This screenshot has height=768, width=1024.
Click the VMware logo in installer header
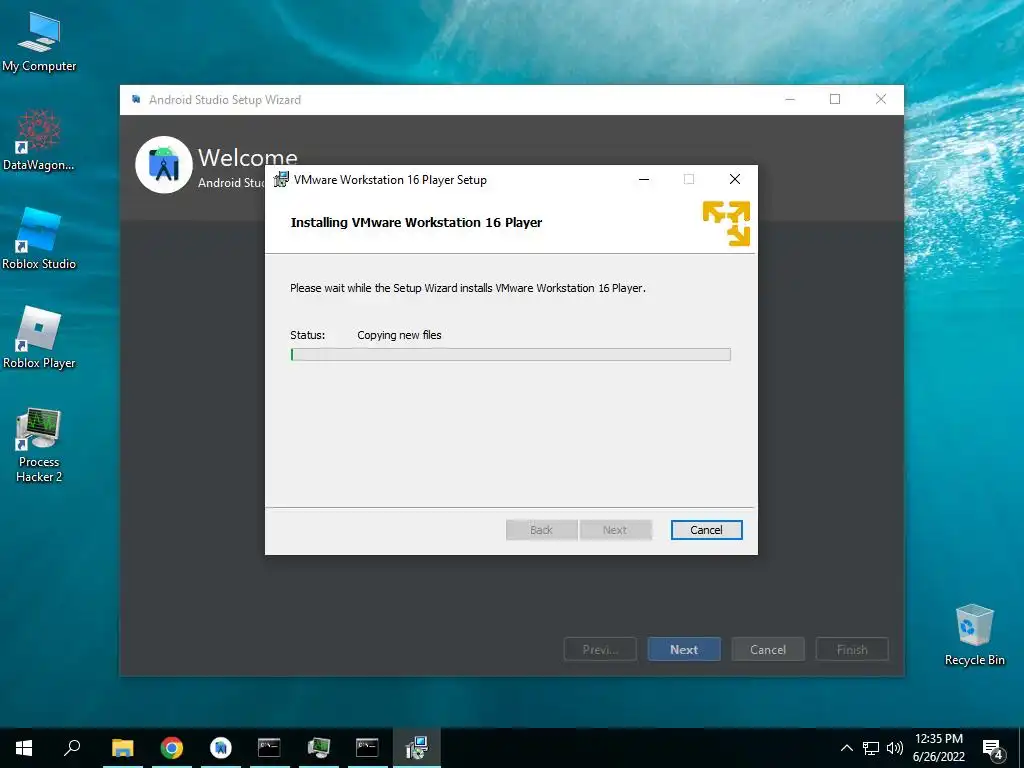pyautogui.click(x=726, y=223)
